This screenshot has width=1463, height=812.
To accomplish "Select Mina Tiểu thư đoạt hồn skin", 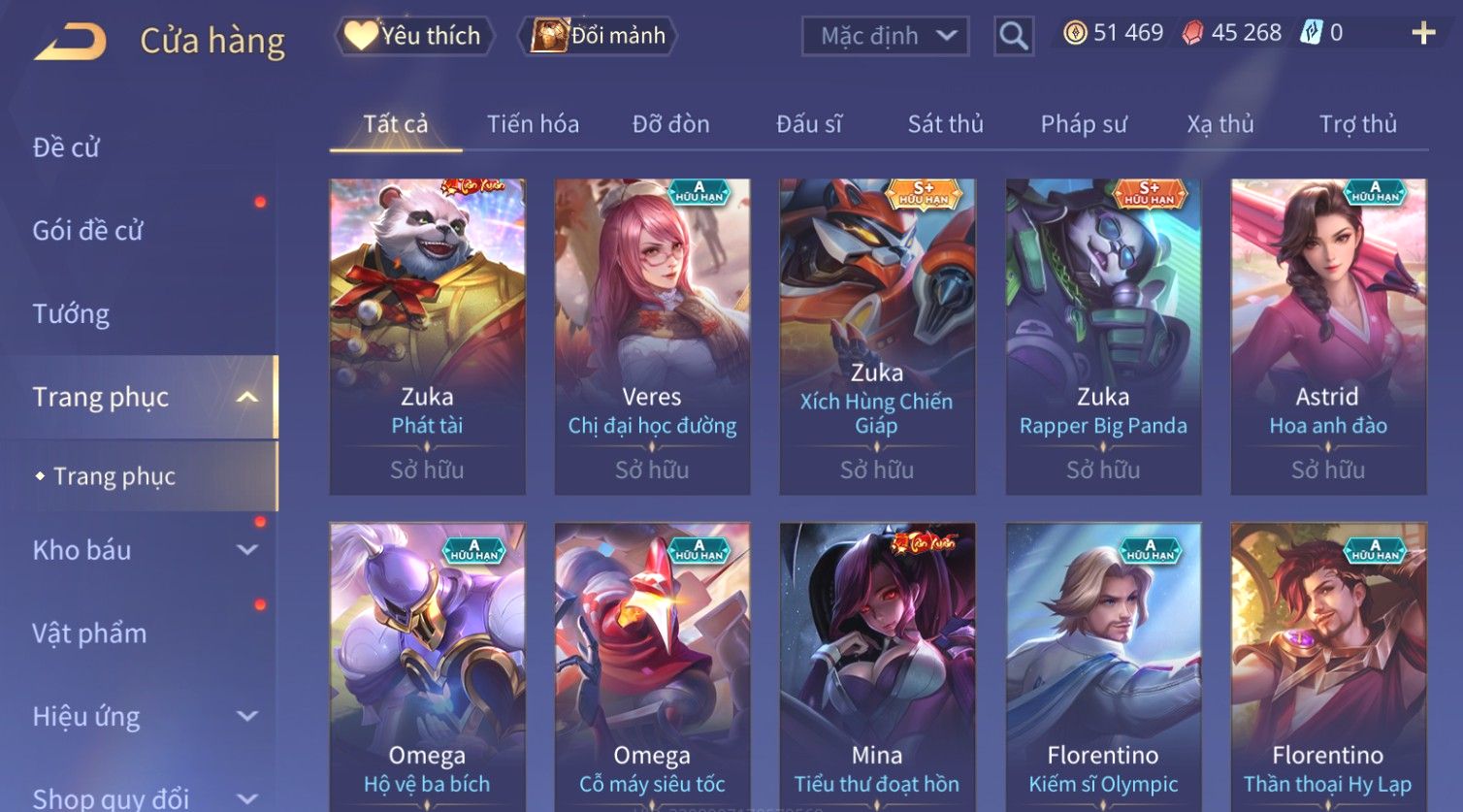I will [x=877, y=666].
